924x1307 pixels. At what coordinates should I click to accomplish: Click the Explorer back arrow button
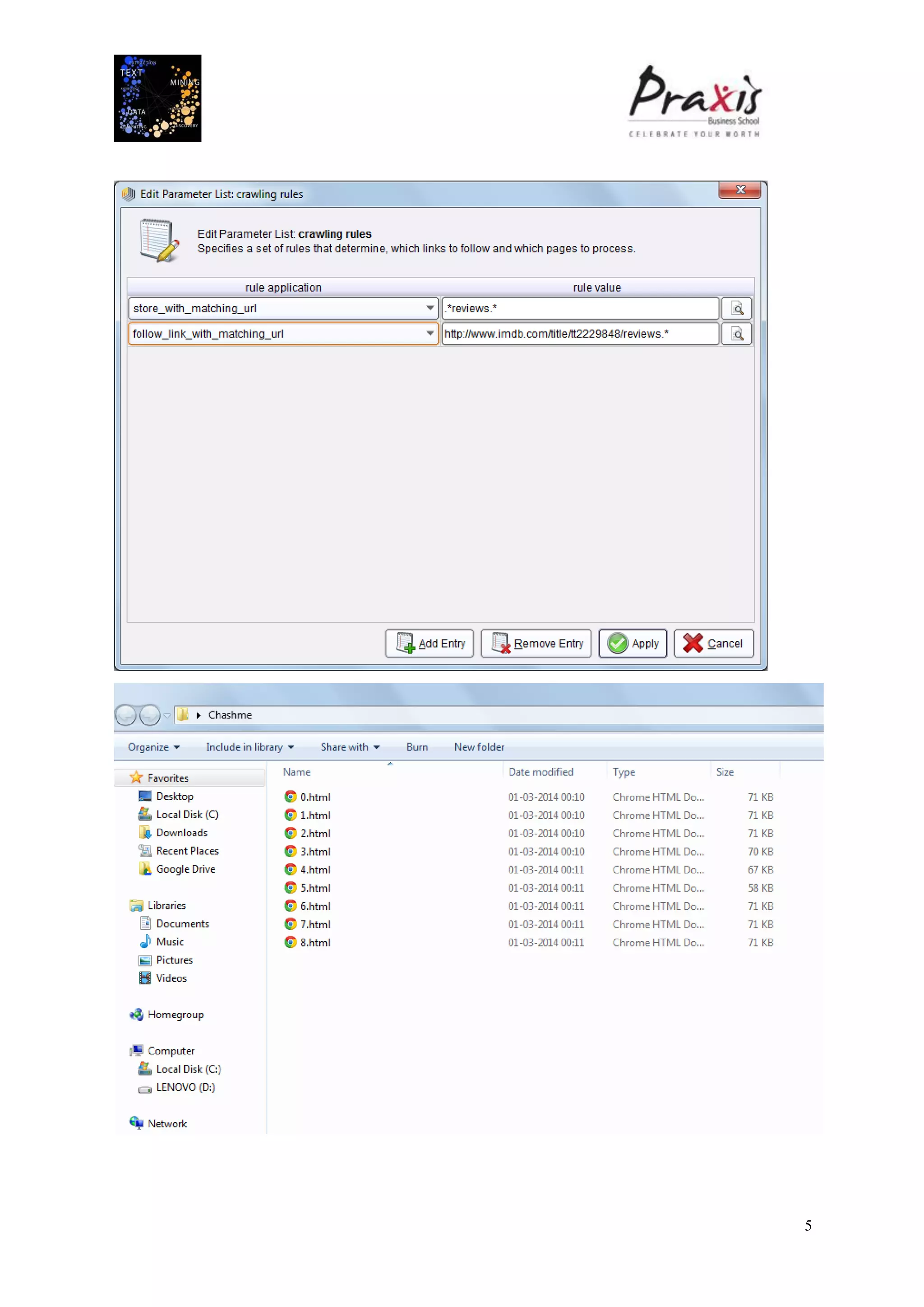click(126, 715)
